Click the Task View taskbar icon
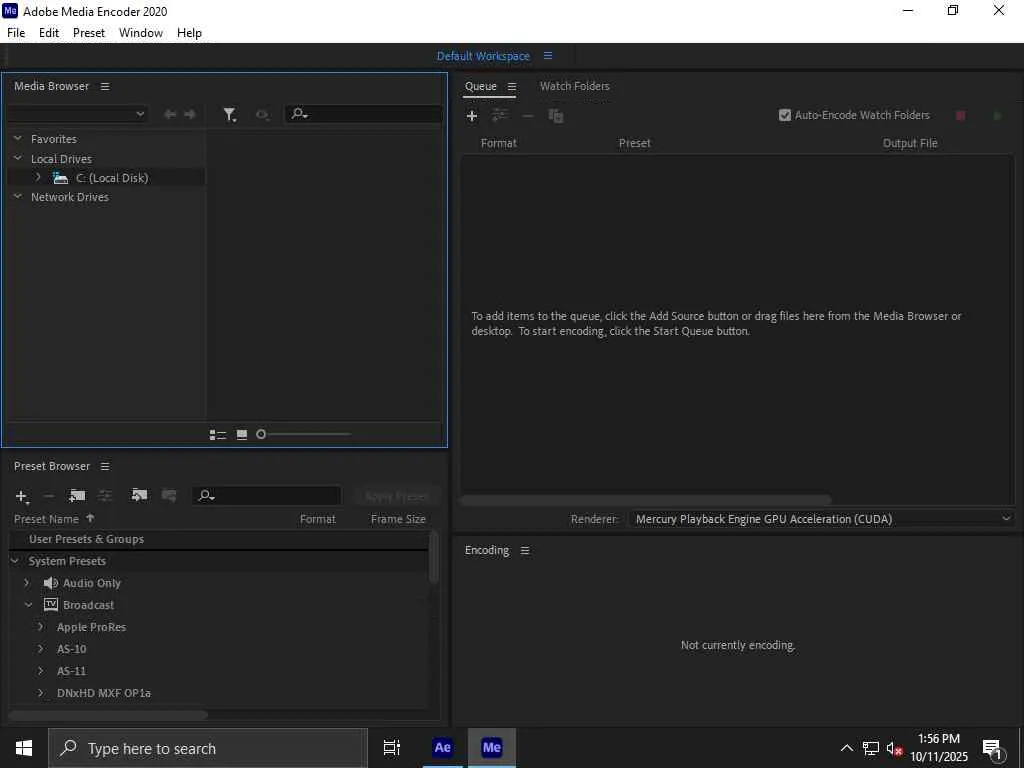 392,748
